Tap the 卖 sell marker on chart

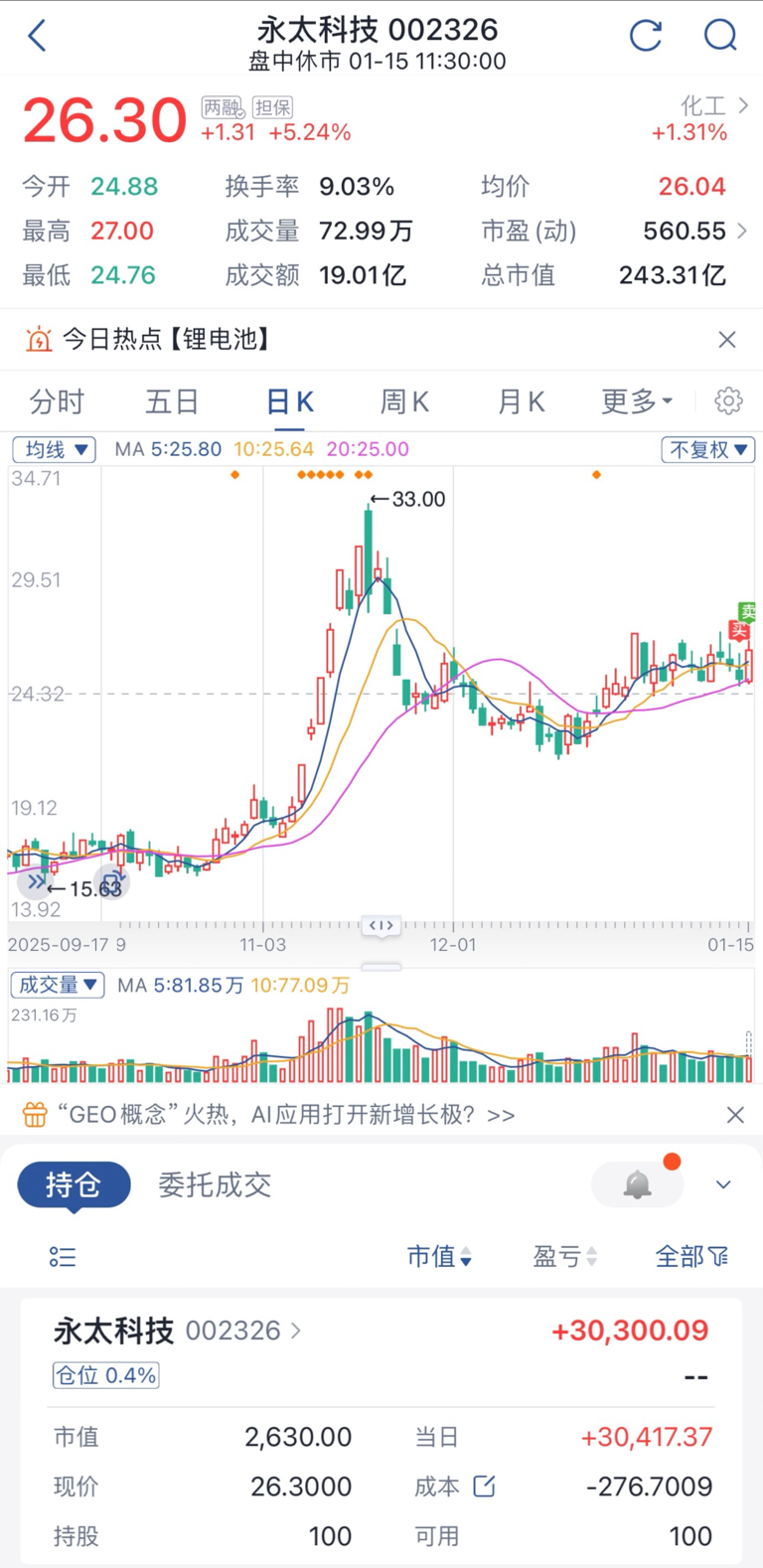[746, 611]
